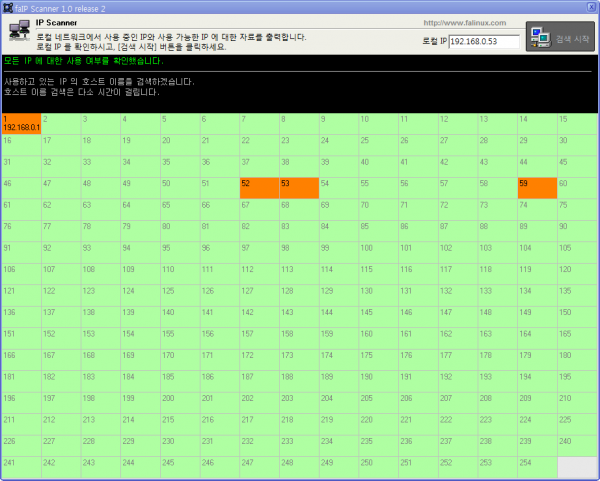Select IP cell 250
This screenshot has width=600, height=481.
point(379,467)
